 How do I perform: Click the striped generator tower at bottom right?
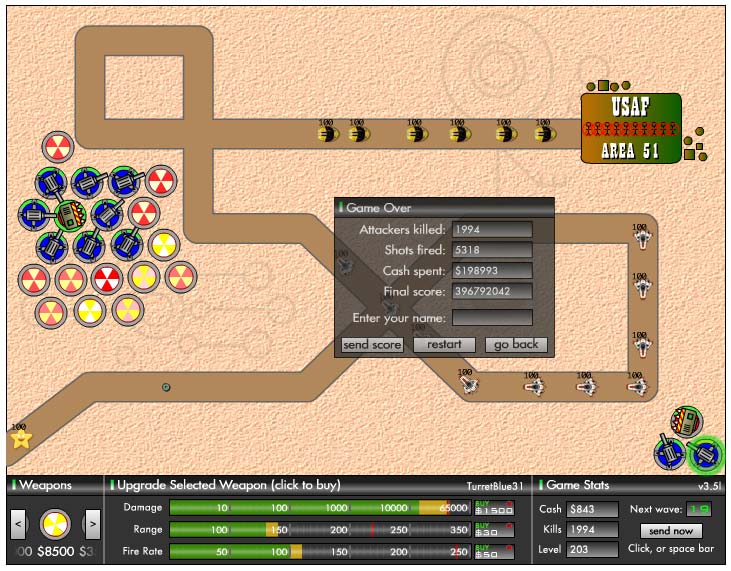coord(687,421)
